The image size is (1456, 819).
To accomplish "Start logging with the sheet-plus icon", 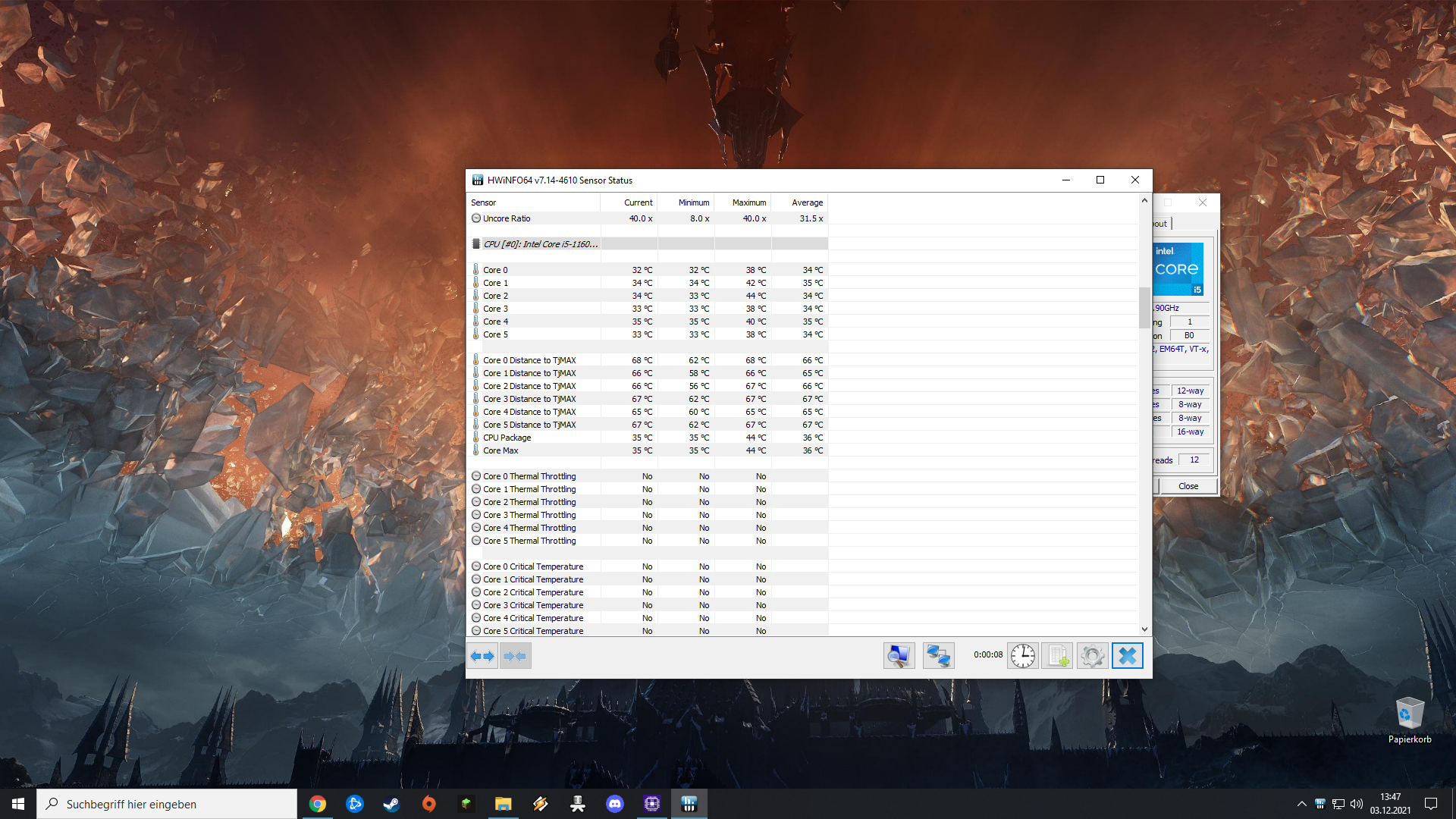I will pyautogui.click(x=1057, y=655).
